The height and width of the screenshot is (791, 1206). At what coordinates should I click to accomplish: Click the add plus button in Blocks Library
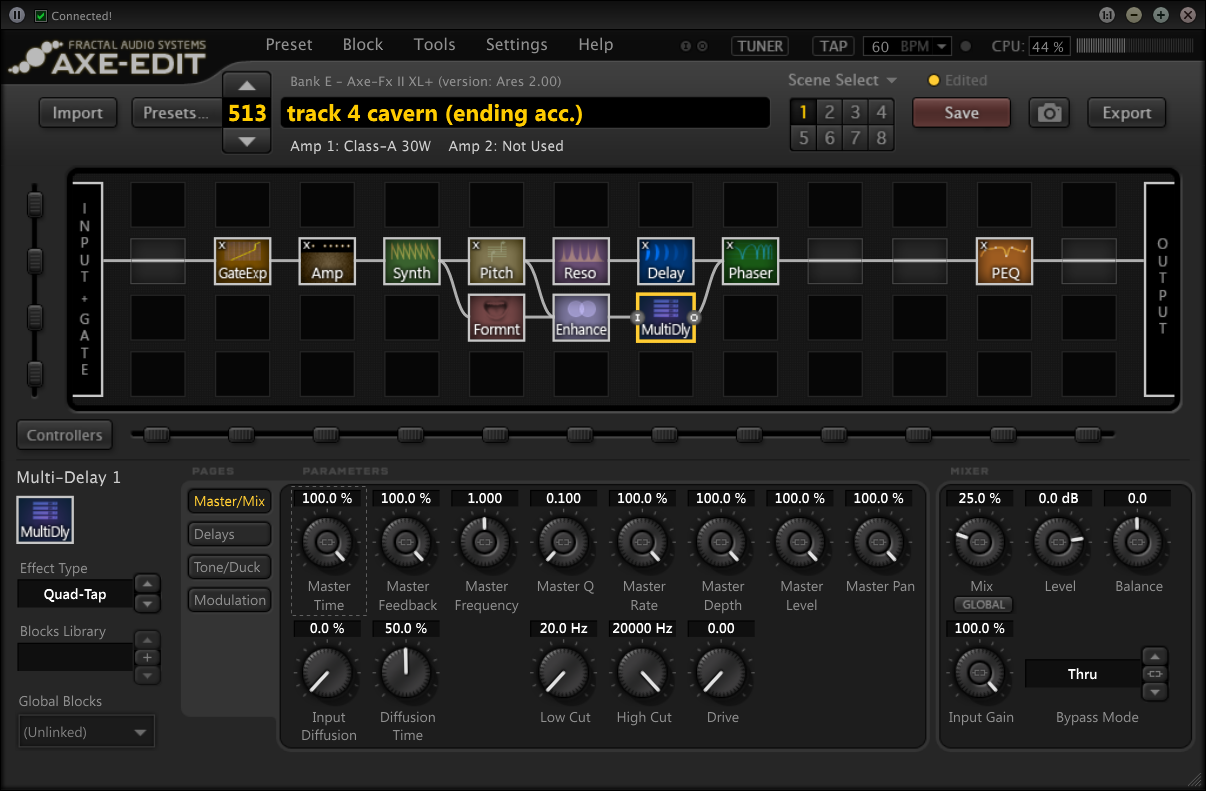[x=147, y=657]
